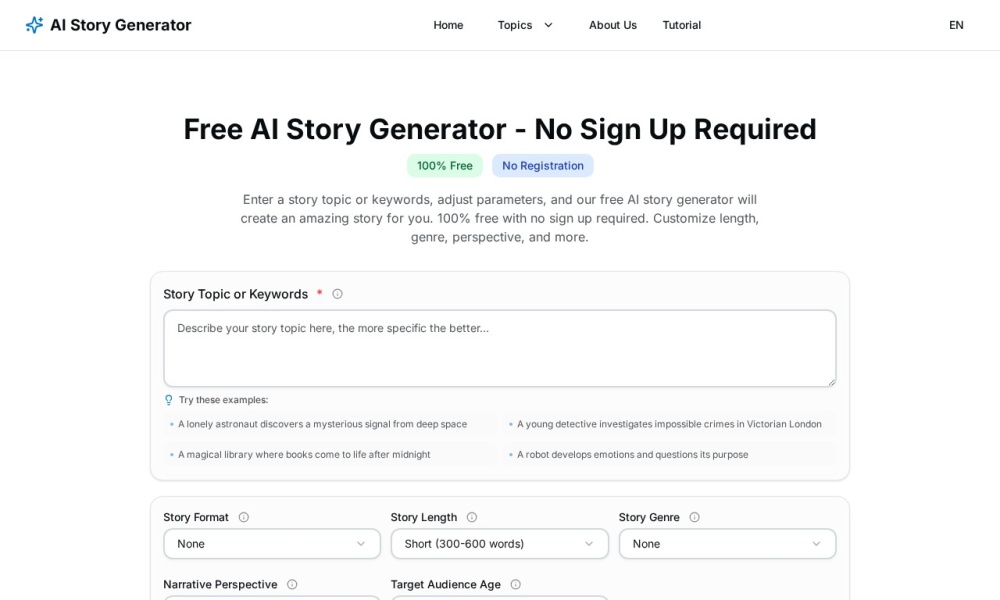
Task: Click the info icon beside Target Audience Age
Action: pos(515,584)
